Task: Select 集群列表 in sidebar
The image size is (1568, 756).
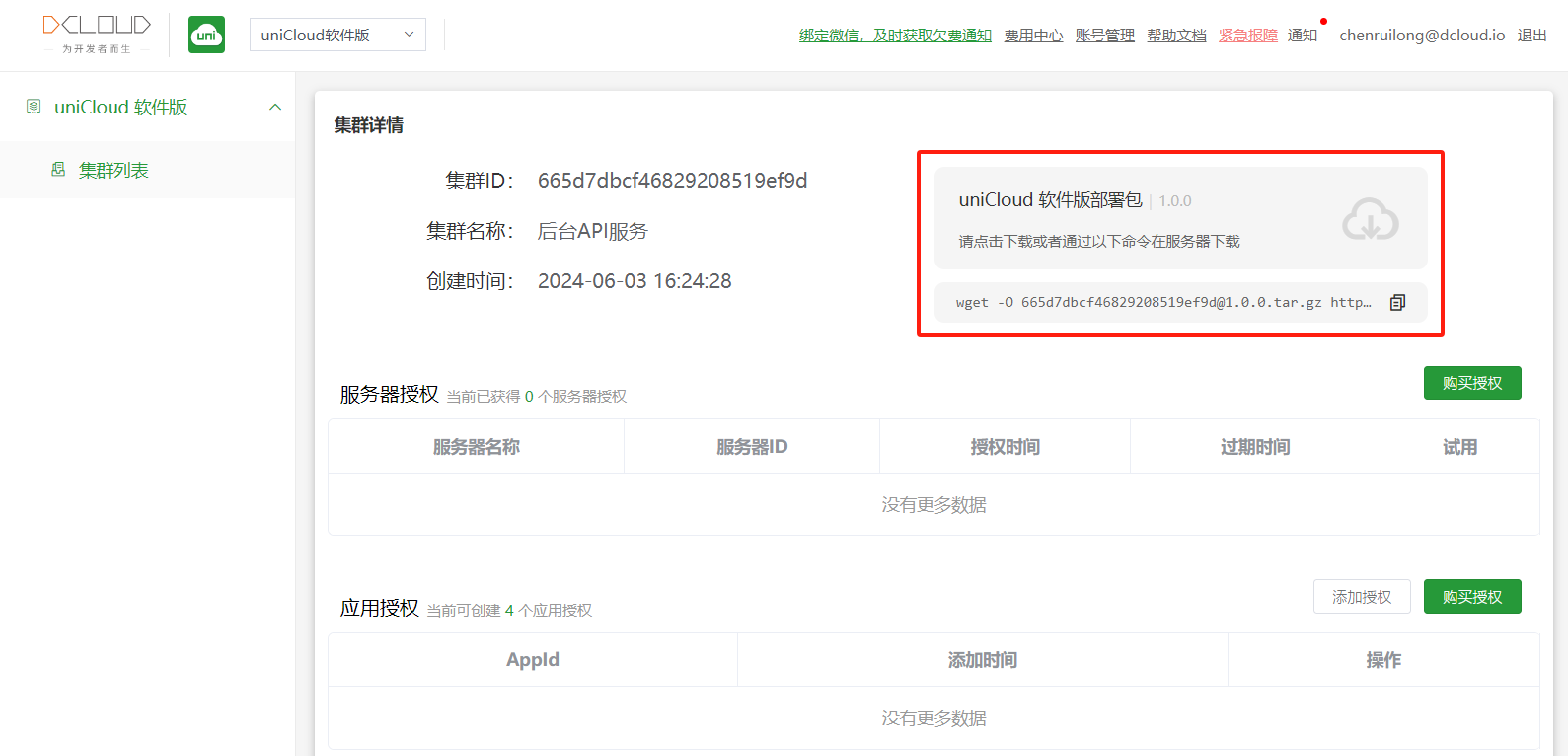Action: point(113,170)
